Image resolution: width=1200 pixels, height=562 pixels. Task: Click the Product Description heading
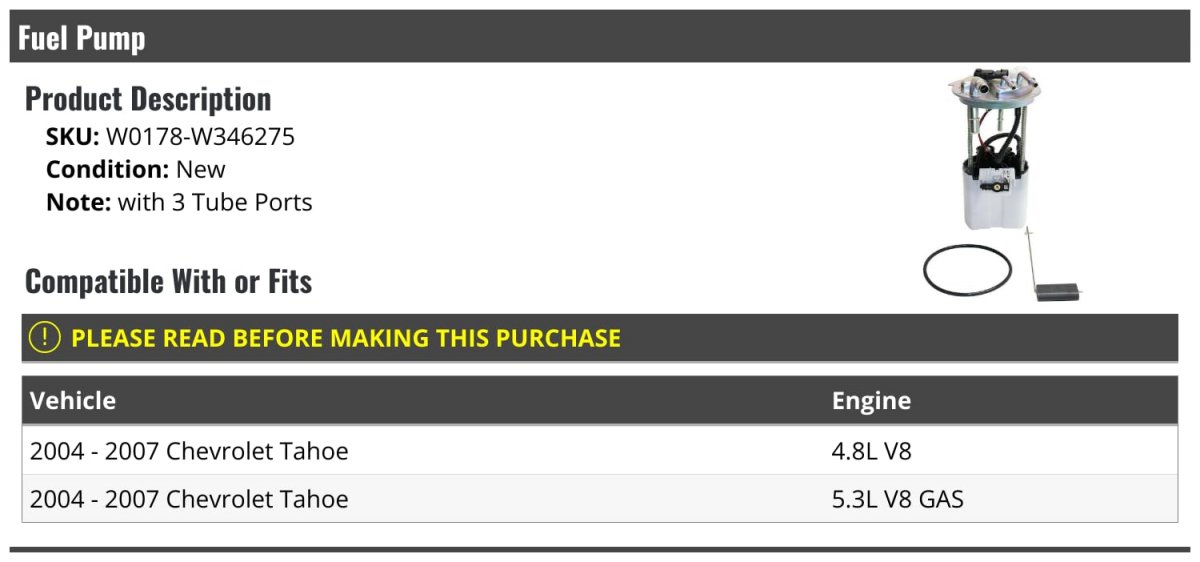(x=148, y=99)
